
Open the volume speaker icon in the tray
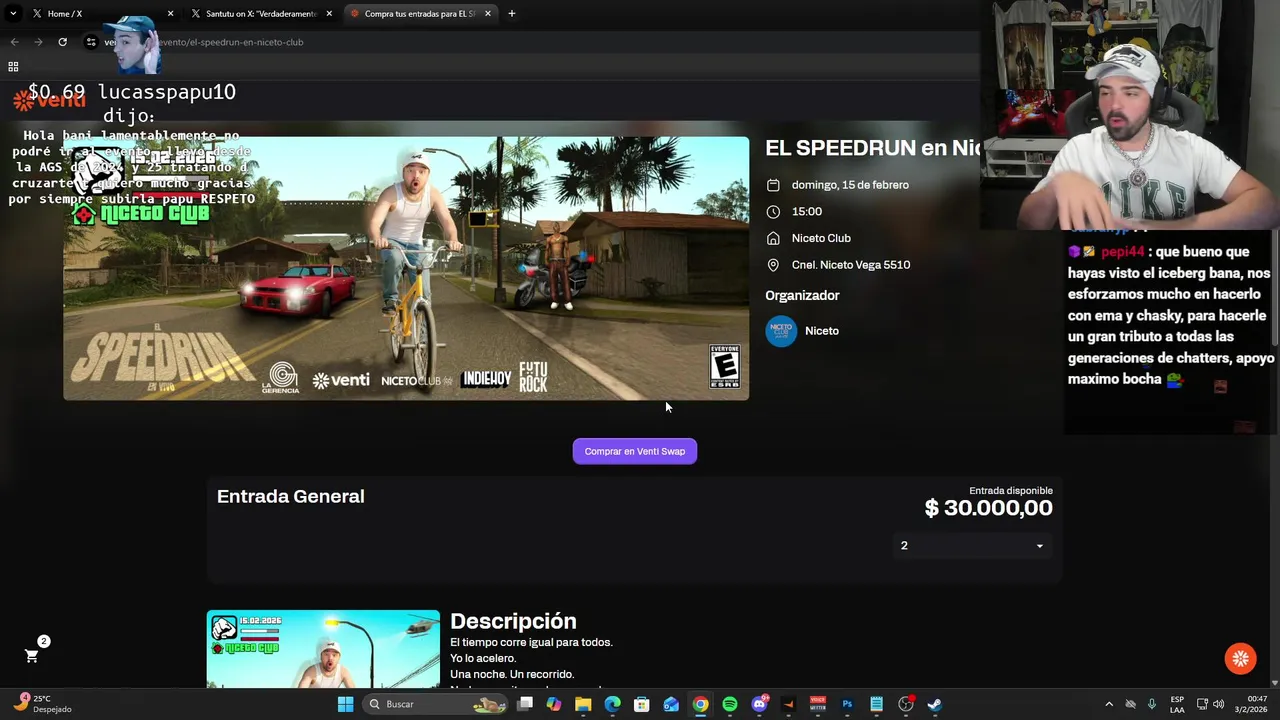point(1218,704)
